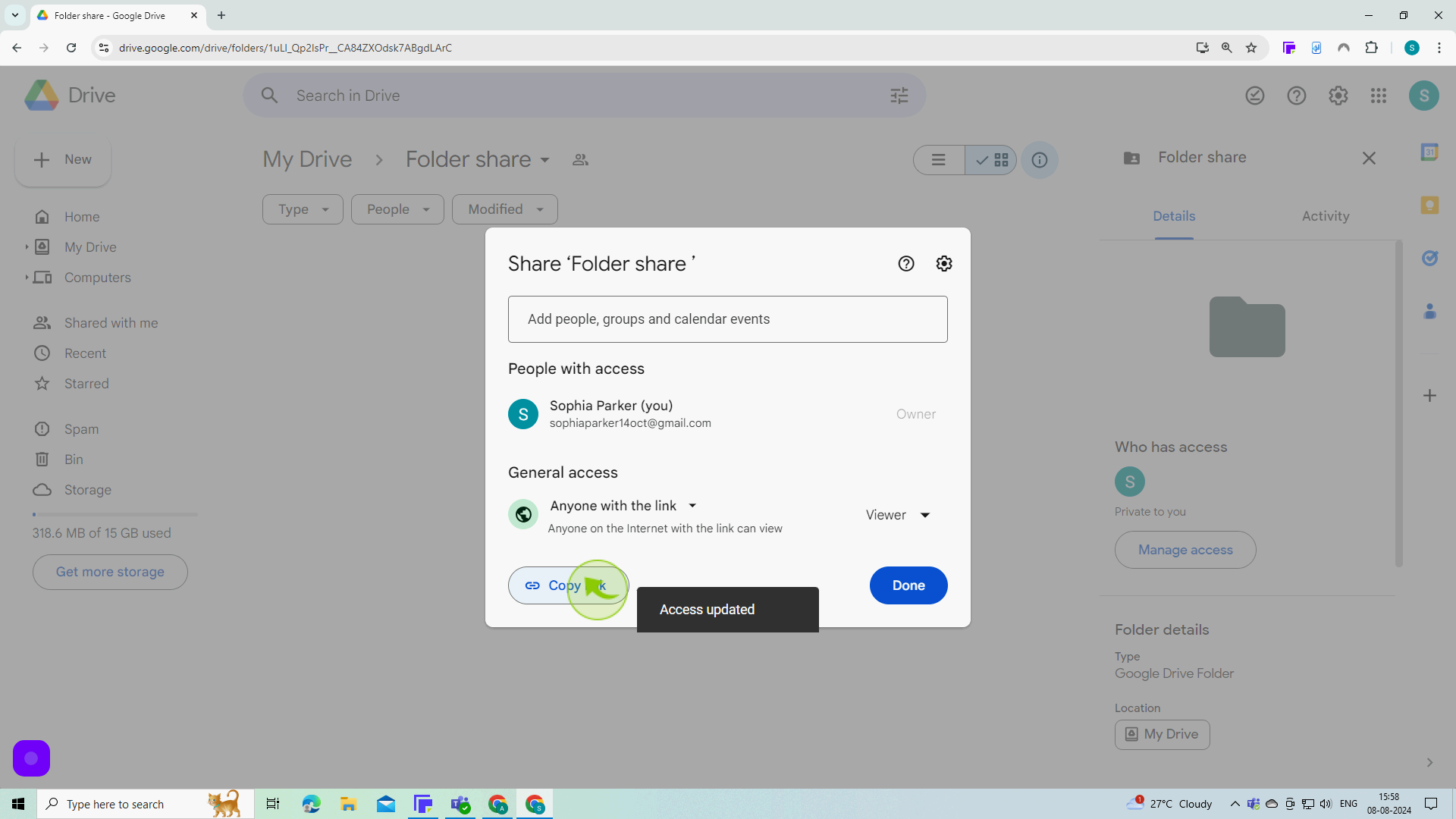
Task: Switch to the Activity tab
Action: tap(1325, 217)
